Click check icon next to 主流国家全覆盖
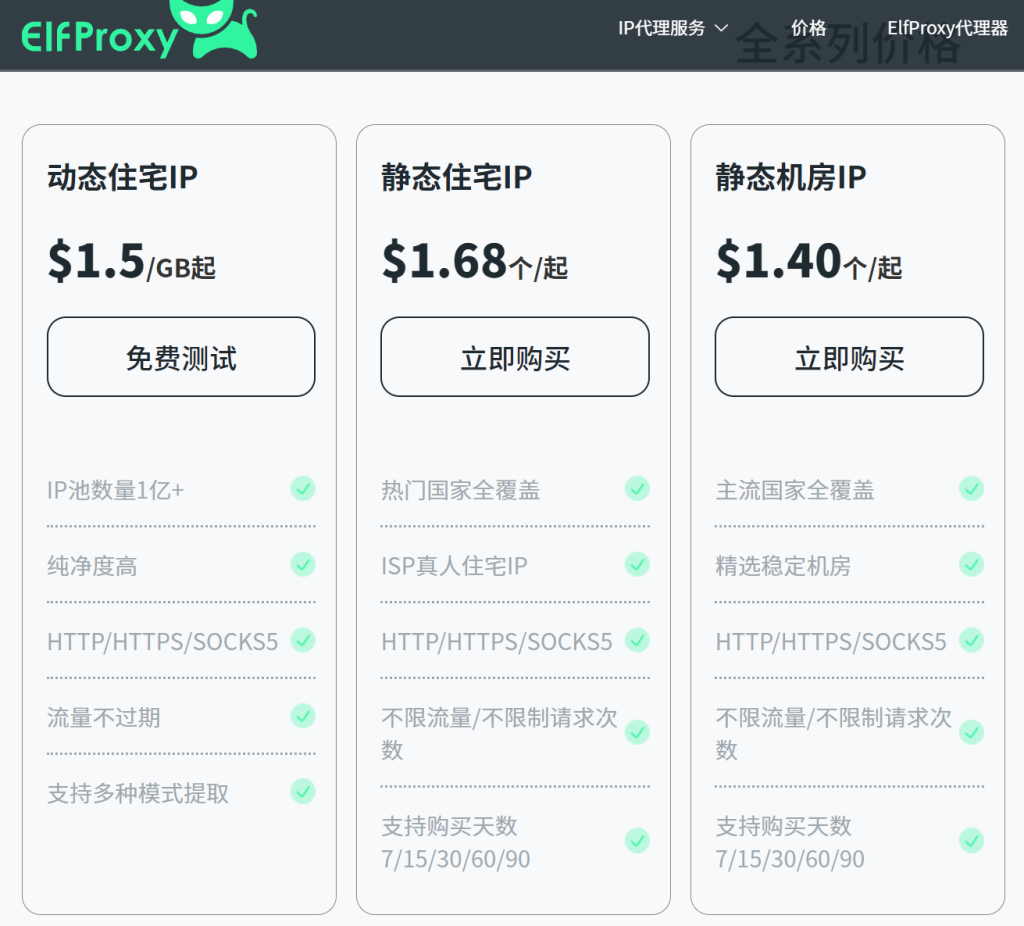The image size is (1024, 926). (x=972, y=488)
